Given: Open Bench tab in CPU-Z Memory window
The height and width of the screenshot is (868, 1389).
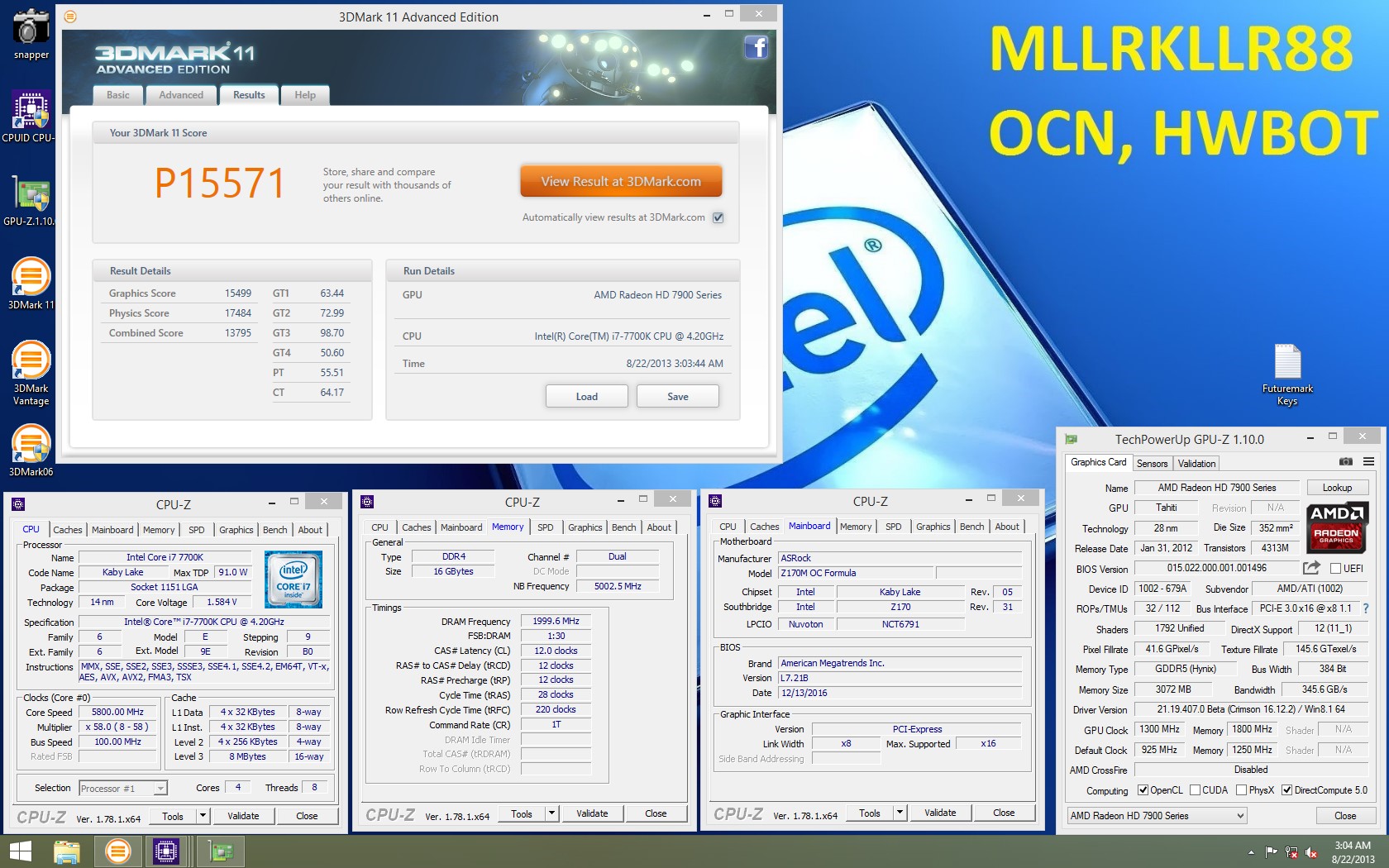Looking at the screenshot, I should 623,527.
